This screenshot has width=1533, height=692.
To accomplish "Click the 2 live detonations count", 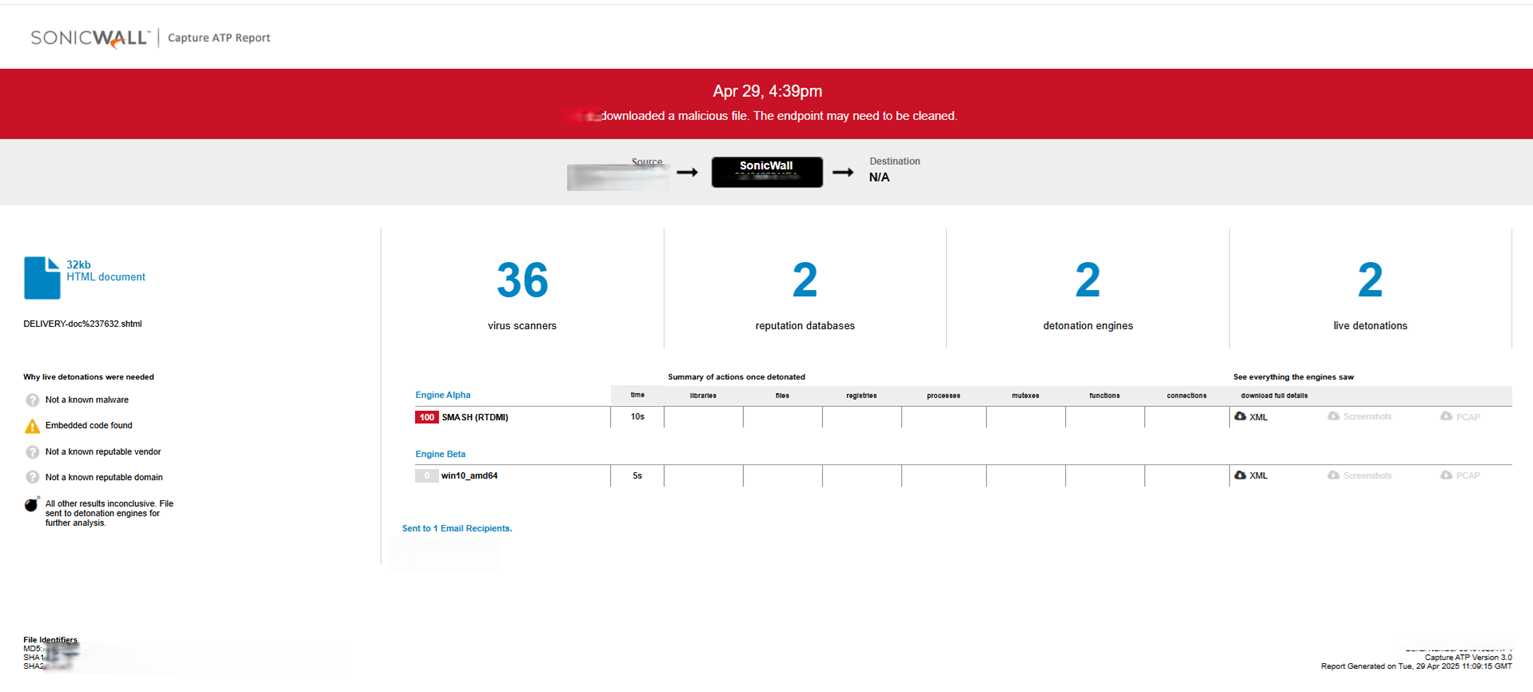I will [1370, 280].
